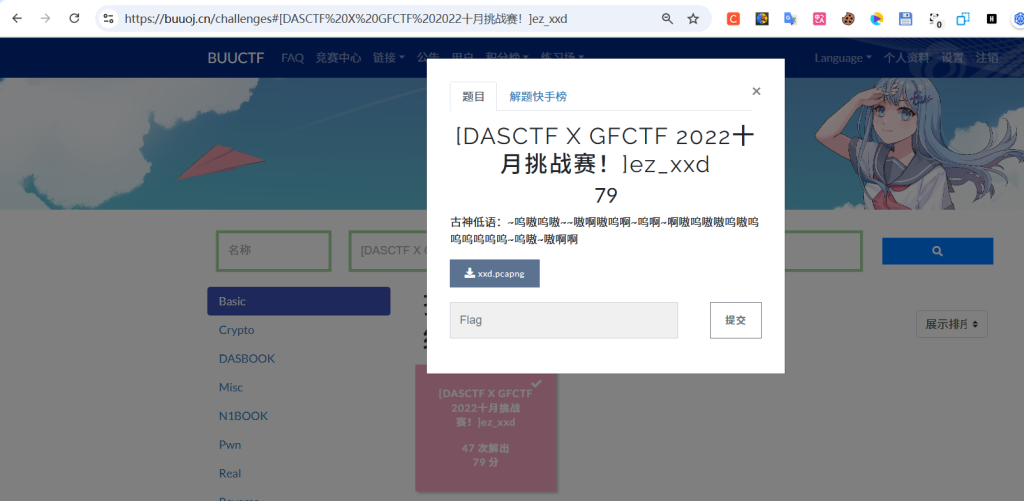Open the 展示排序 sort dropdown
Screen dimensions: 1024x501
(x=951, y=324)
